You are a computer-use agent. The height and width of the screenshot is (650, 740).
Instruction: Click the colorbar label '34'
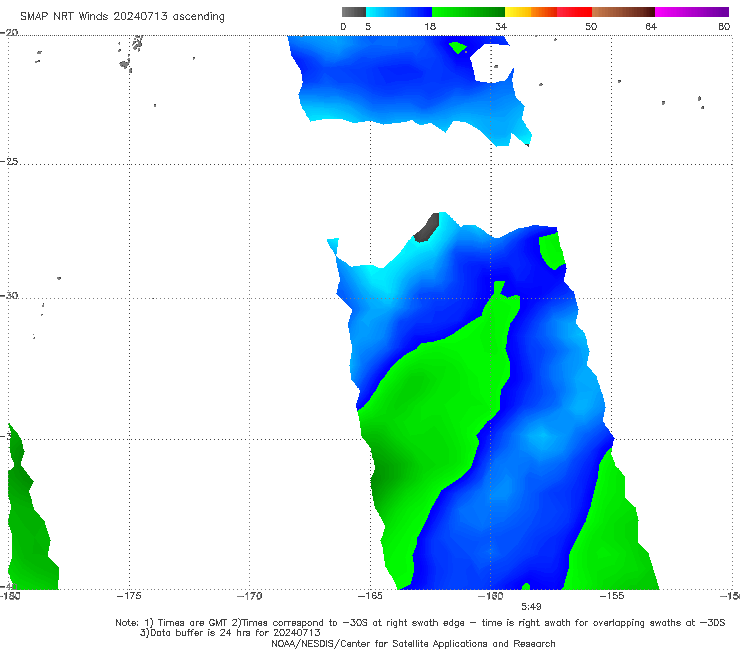click(x=501, y=26)
